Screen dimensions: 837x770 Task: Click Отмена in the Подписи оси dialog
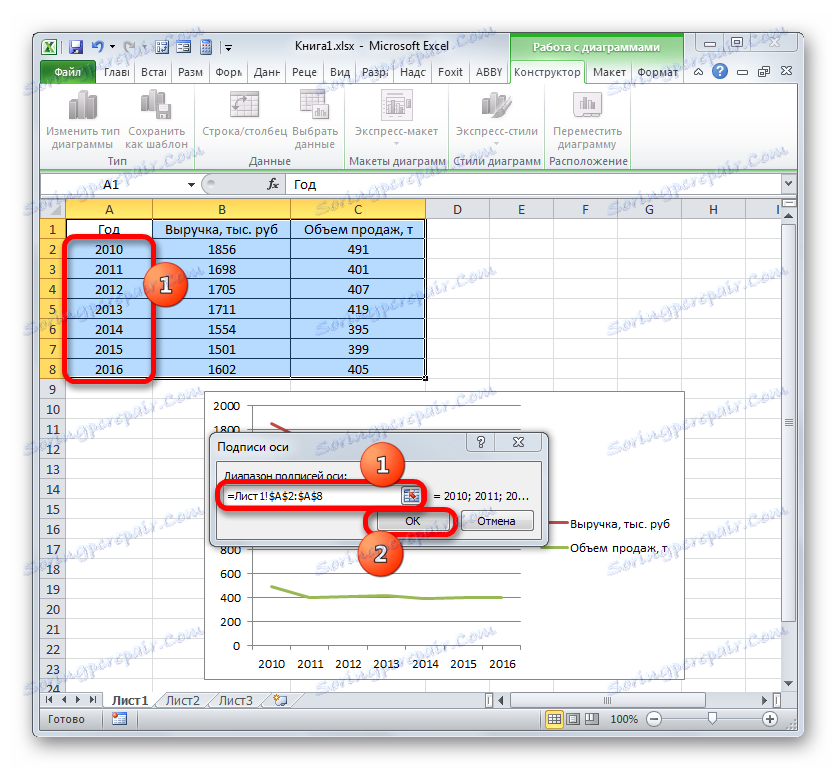click(x=496, y=521)
